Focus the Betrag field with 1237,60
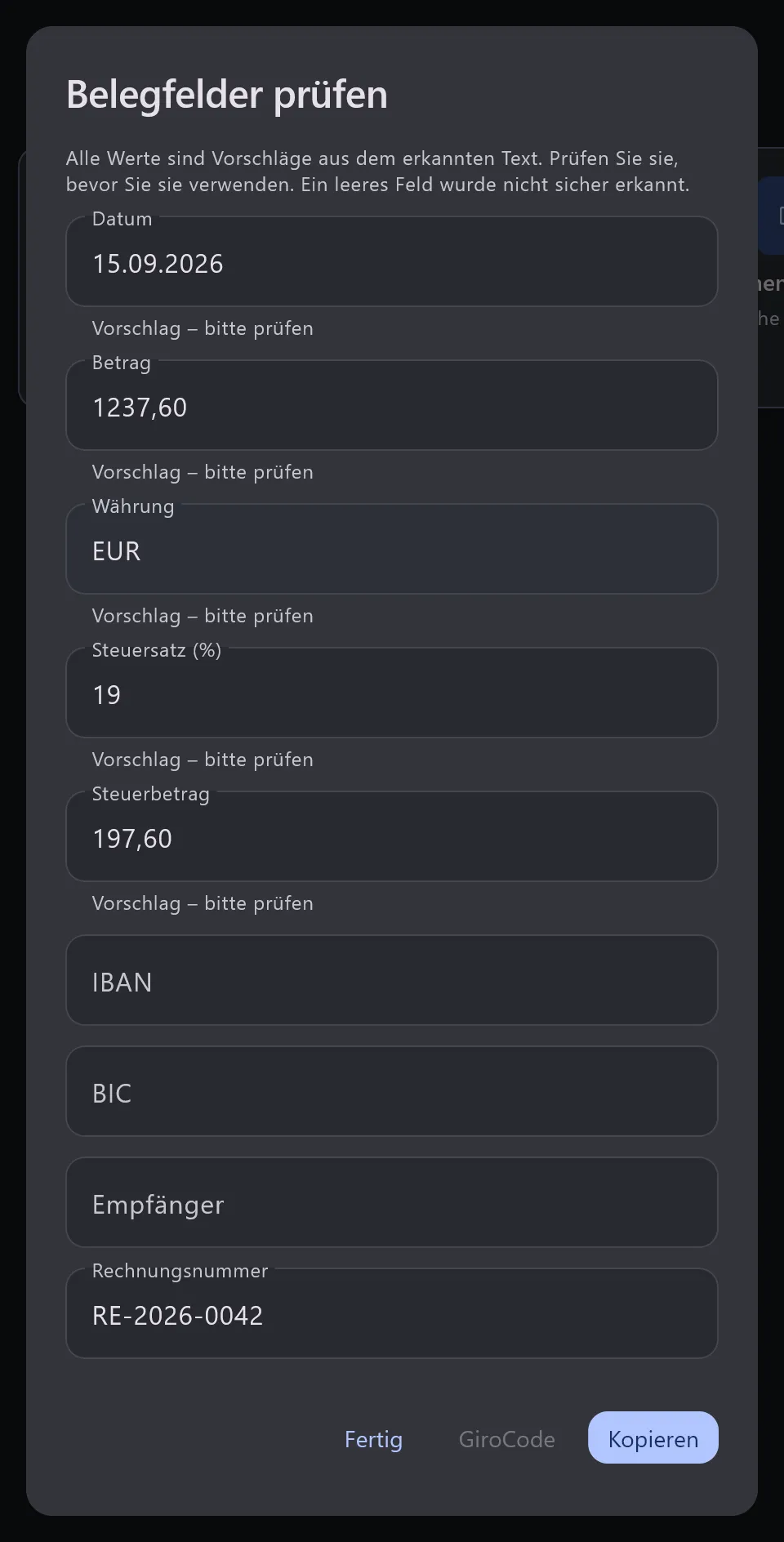The height and width of the screenshot is (1542, 784). 392,405
